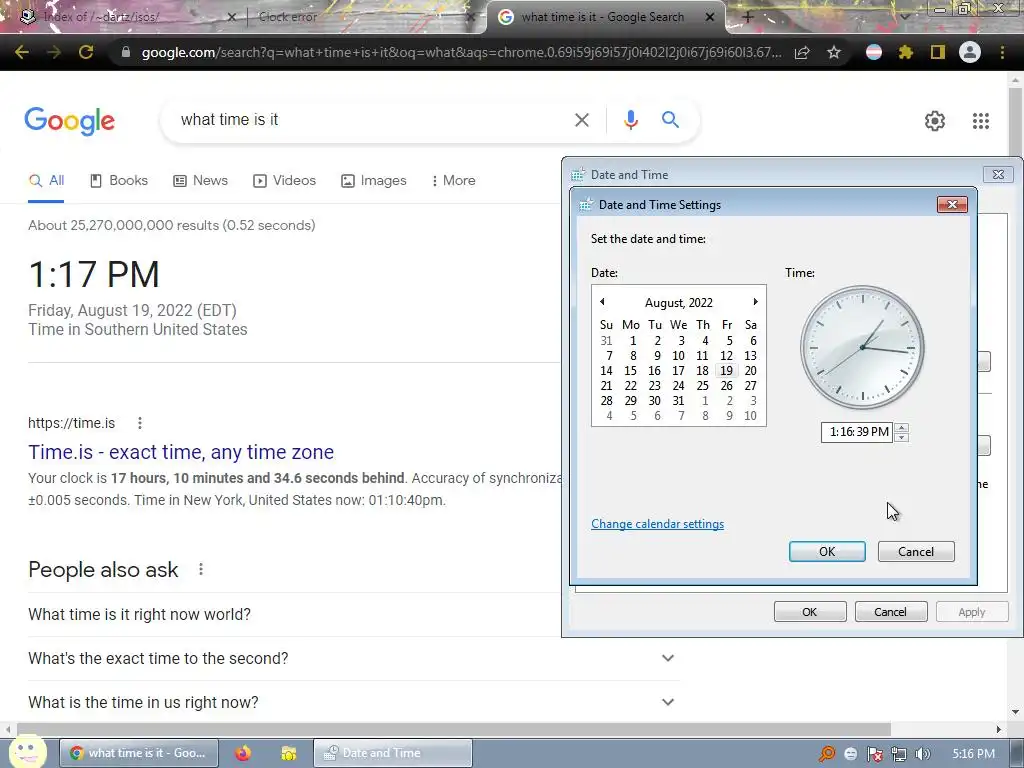Increase time with the up spinner arrow
Screen dimensions: 1024x768
(x=902, y=428)
